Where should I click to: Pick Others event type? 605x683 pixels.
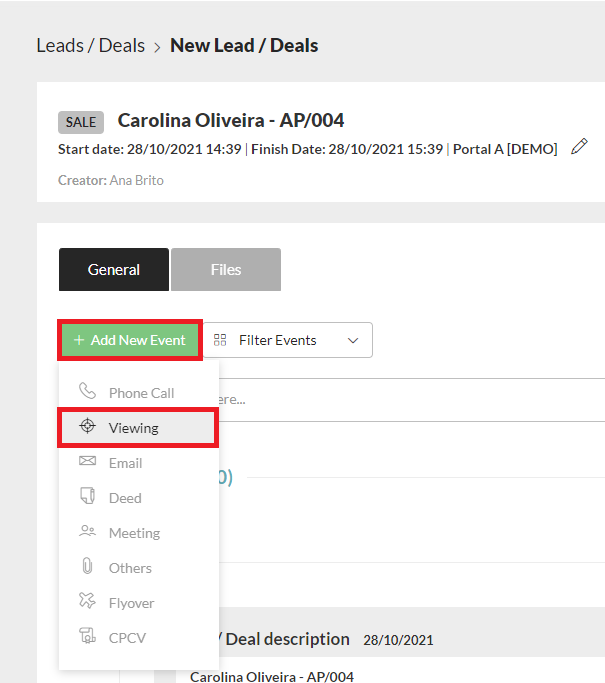(x=139, y=568)
